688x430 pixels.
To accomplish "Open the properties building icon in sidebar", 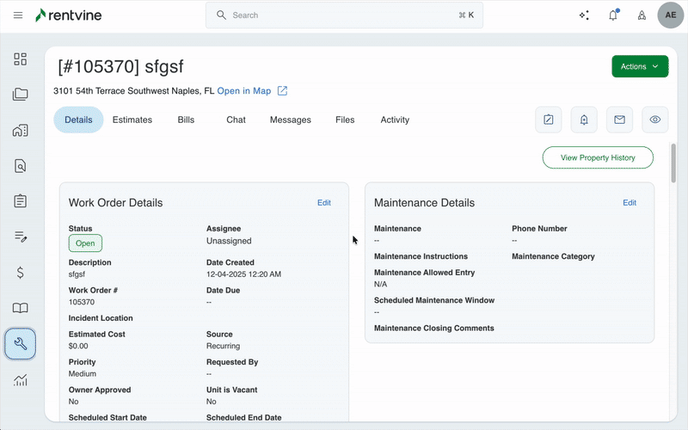I will pos(20,131).
